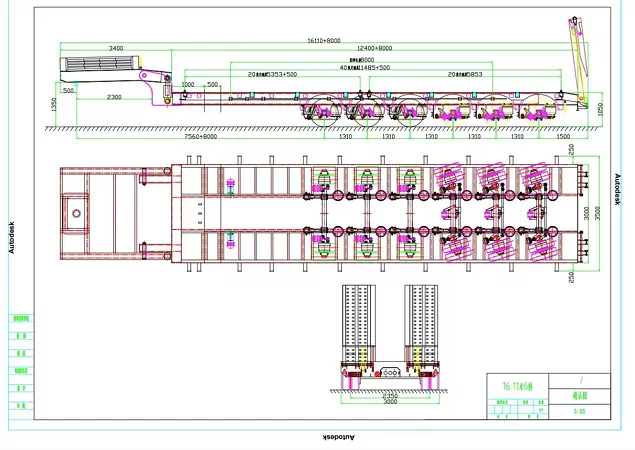Select the vertical 1050 deck height dimension

point(600,109)
